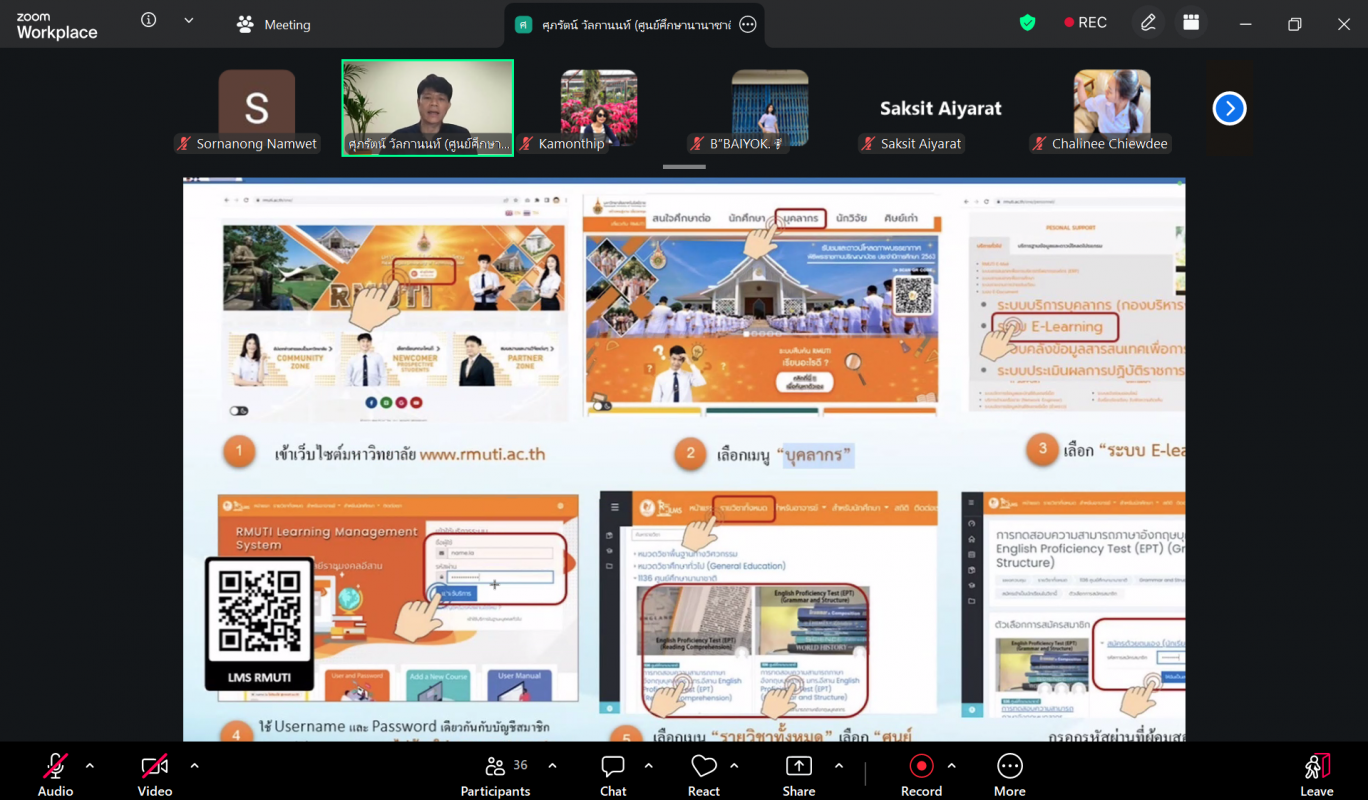
Task: Toggle the Record button in the toolbar
Action: [921, 774]
